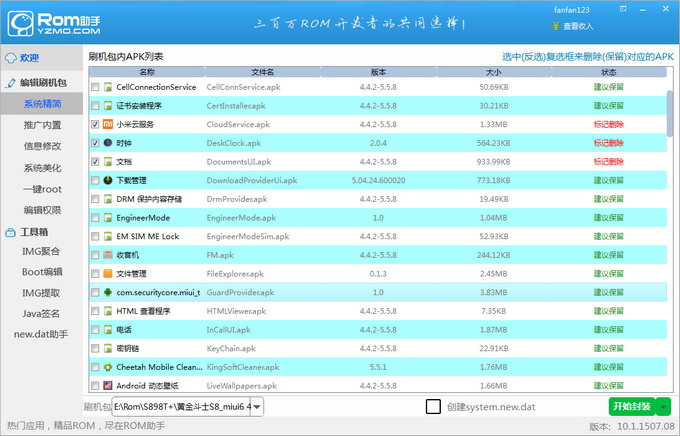Viewport: 680px width, 436px height.
Task: Click the 文件管理 orange folder icon
Action: [108, 273]
